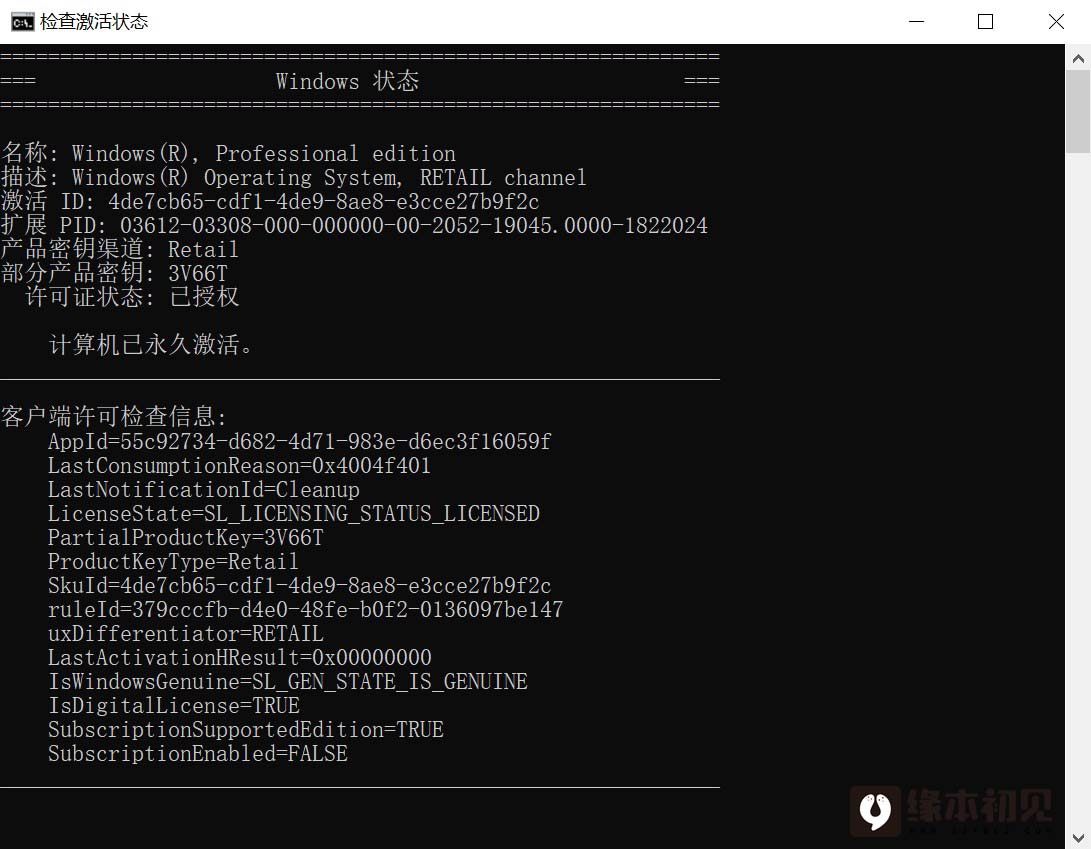Click LastConsumptionReason=0x4004f401 line

tap(239, 465)
